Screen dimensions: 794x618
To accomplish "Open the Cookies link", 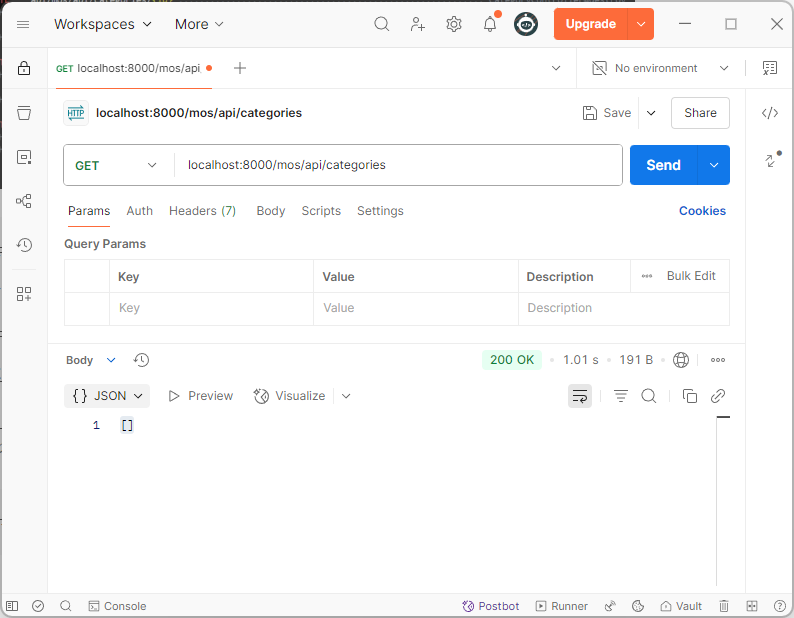I will click(702, 211).
